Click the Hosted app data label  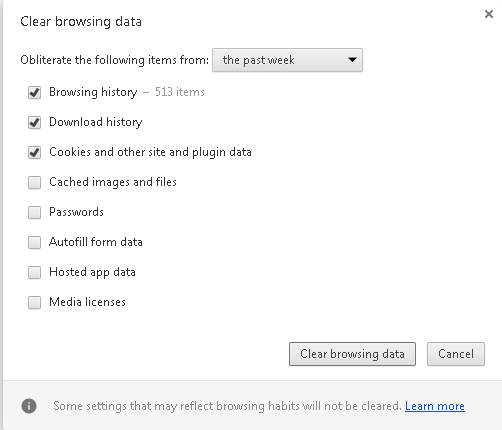click(92, 272)
